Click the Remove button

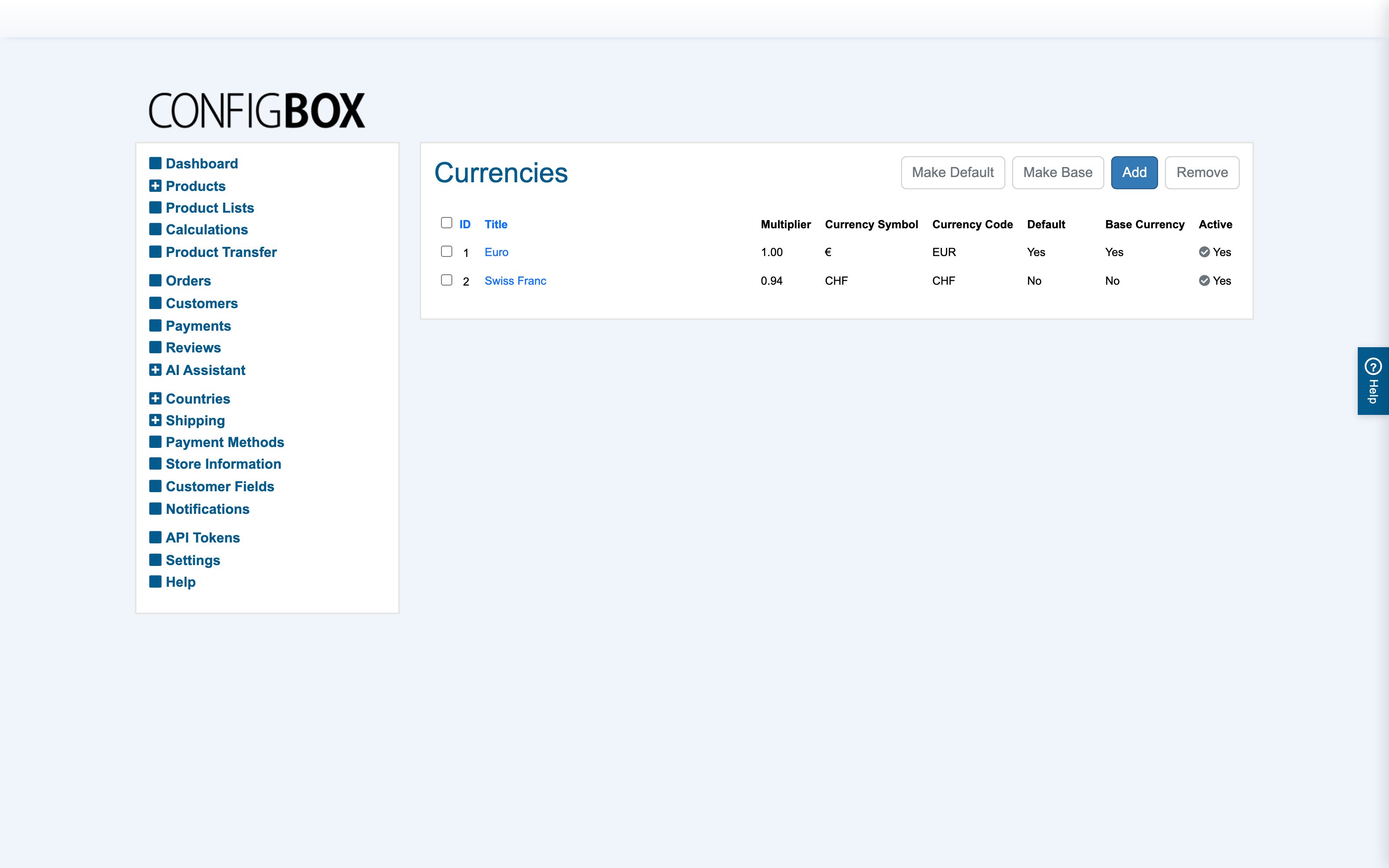tap(1202, 172)
